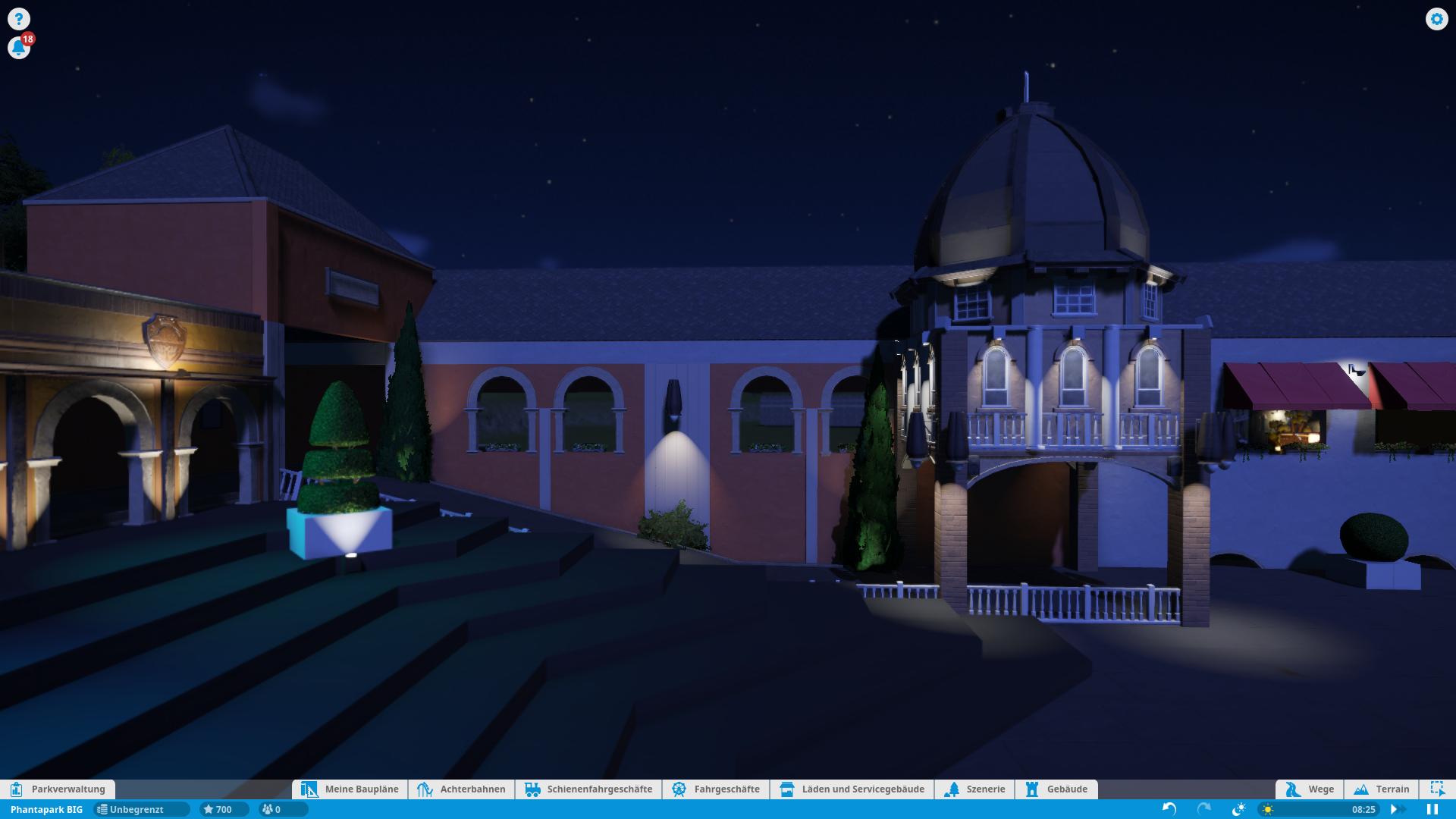Open the Terrain tab
The image size is (1456, 819).
tap(1382, 789)
